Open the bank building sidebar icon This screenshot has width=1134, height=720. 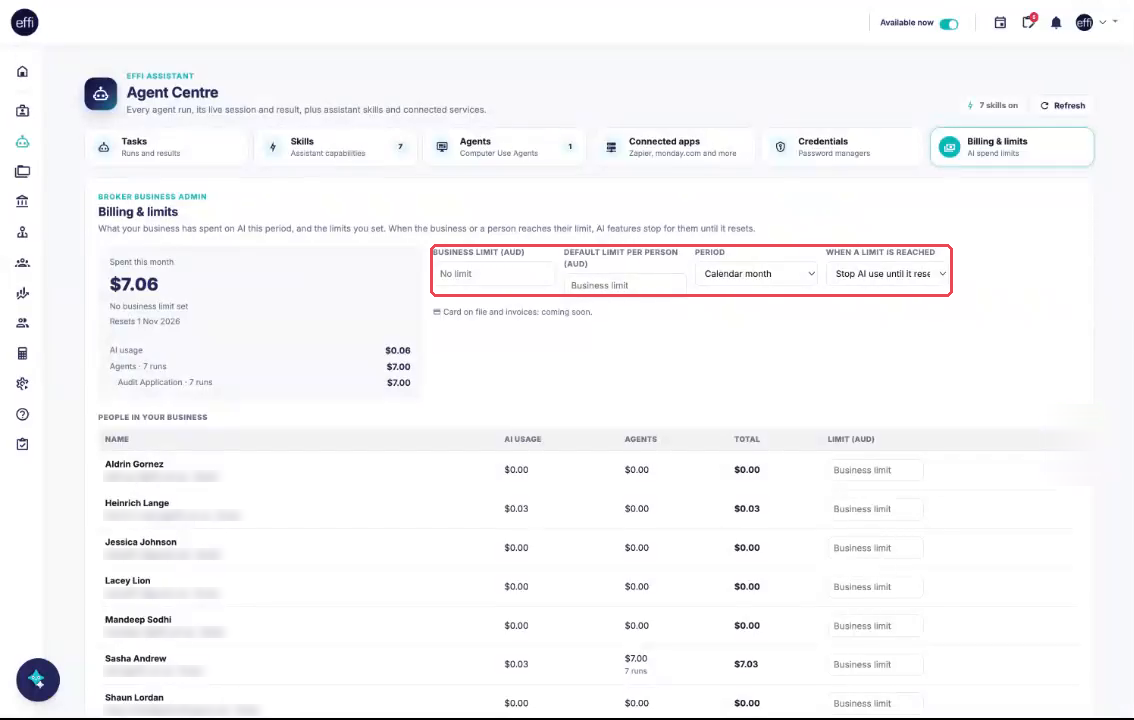click(x=22, y=201)
